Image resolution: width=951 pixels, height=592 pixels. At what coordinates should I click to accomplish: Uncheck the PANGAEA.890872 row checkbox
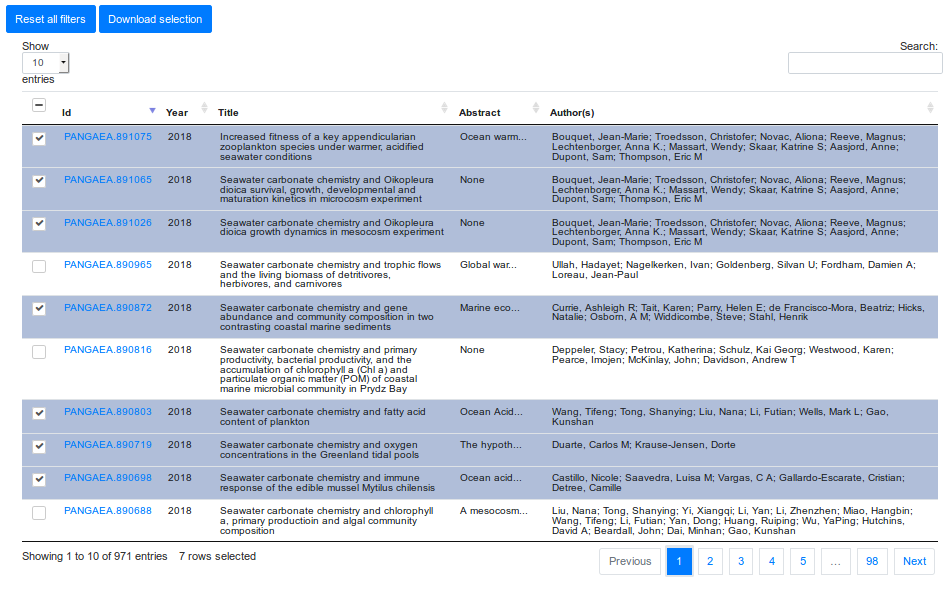pyautogui.click(x=39, y=309)
